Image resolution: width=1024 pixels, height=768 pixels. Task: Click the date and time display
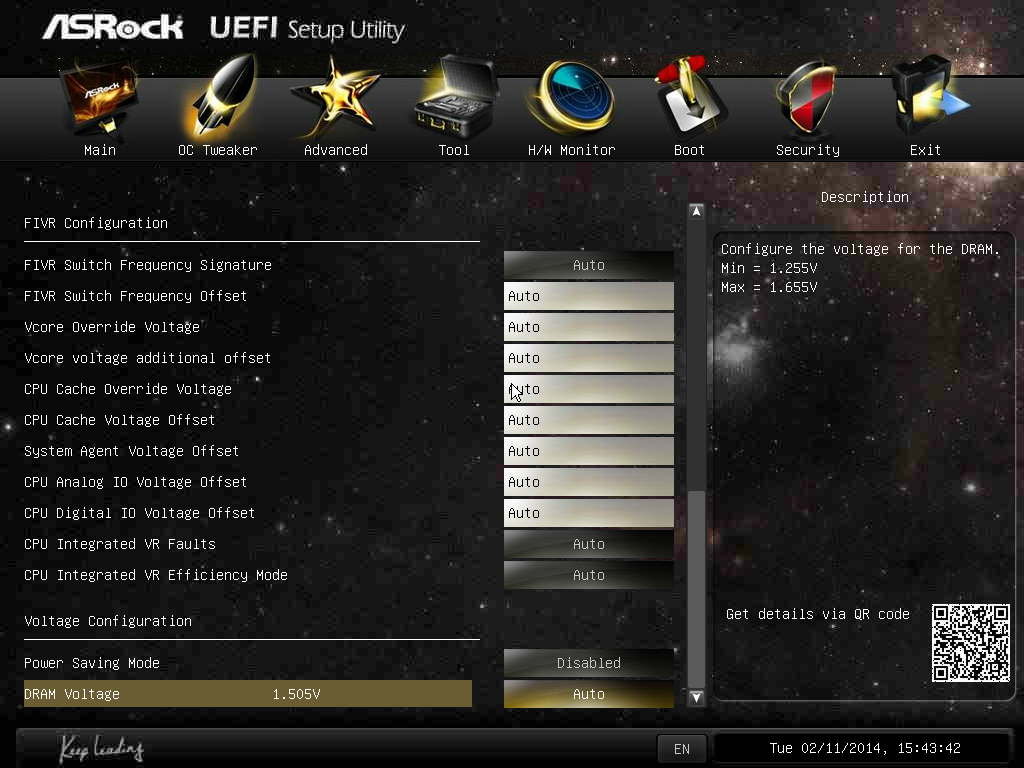864,749
